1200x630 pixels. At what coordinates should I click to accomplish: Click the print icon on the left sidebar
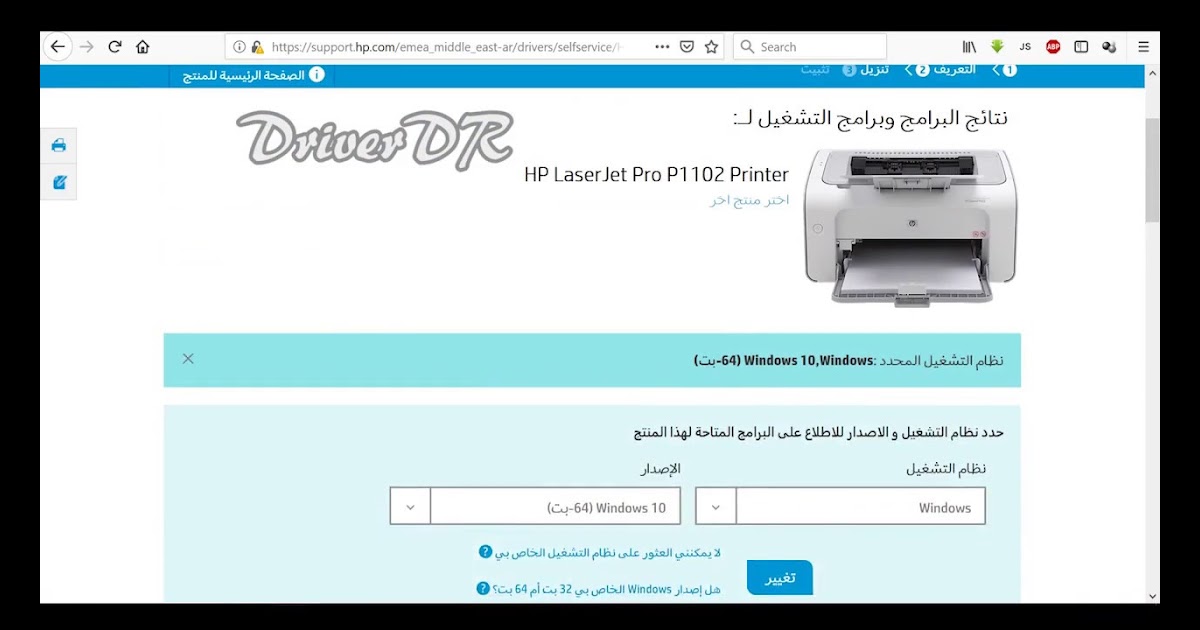(x=59, y=146)
